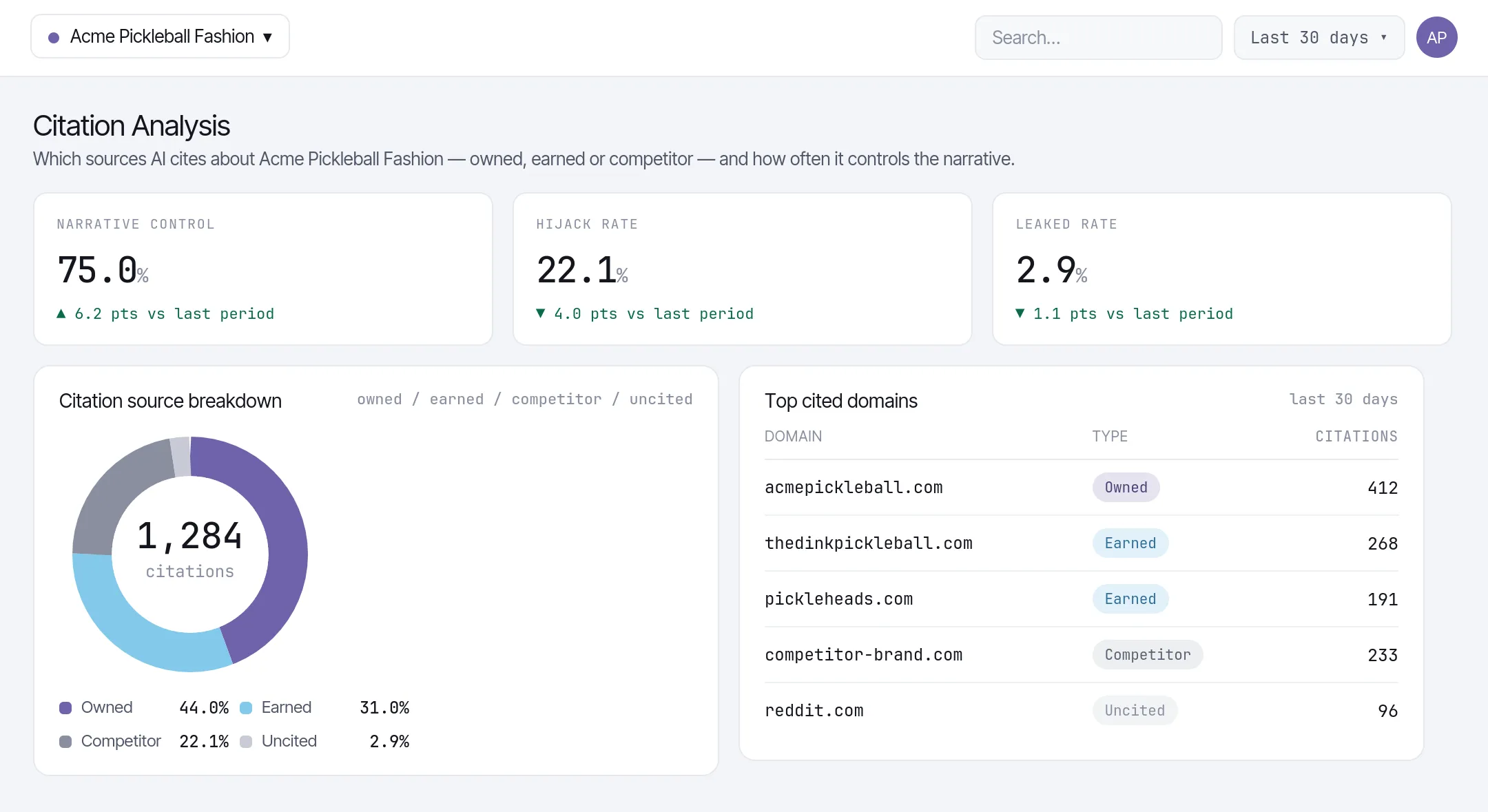This screenshot has width=1488, height=812.
Task: Click the down triangle icon under Hijack Rate
Action: (541, 314)
